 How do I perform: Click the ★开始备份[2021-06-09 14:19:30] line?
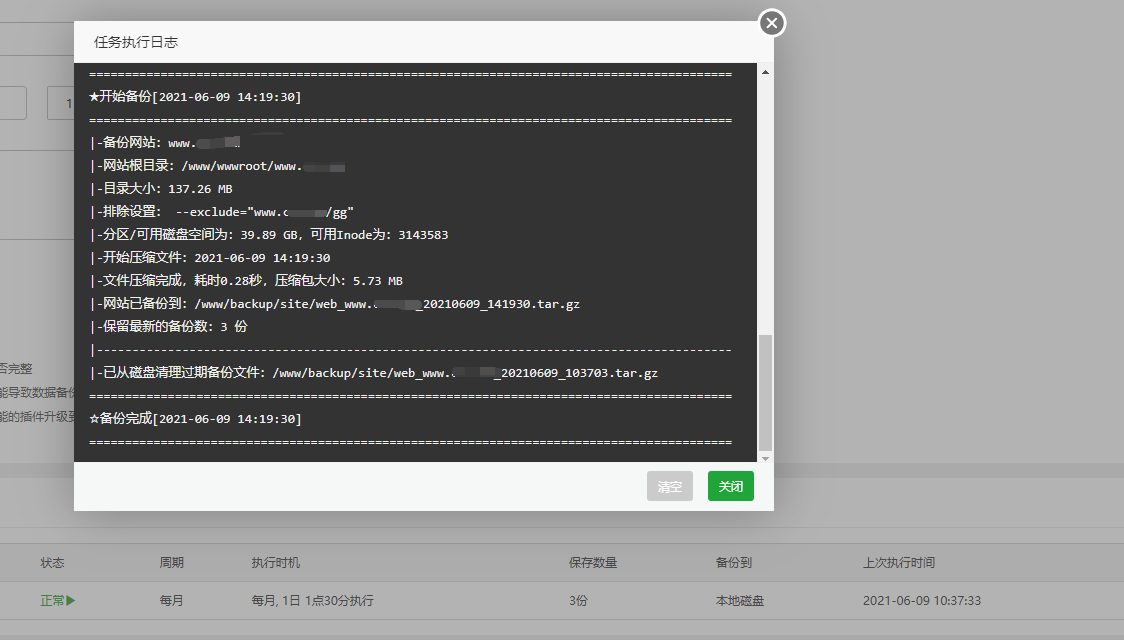[x=195, y=97]
